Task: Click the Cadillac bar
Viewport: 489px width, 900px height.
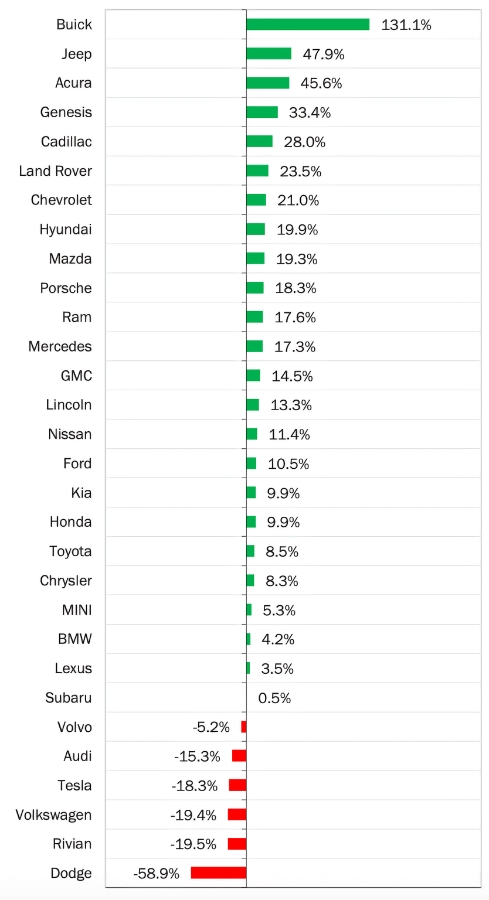Action: click(259, 142)
